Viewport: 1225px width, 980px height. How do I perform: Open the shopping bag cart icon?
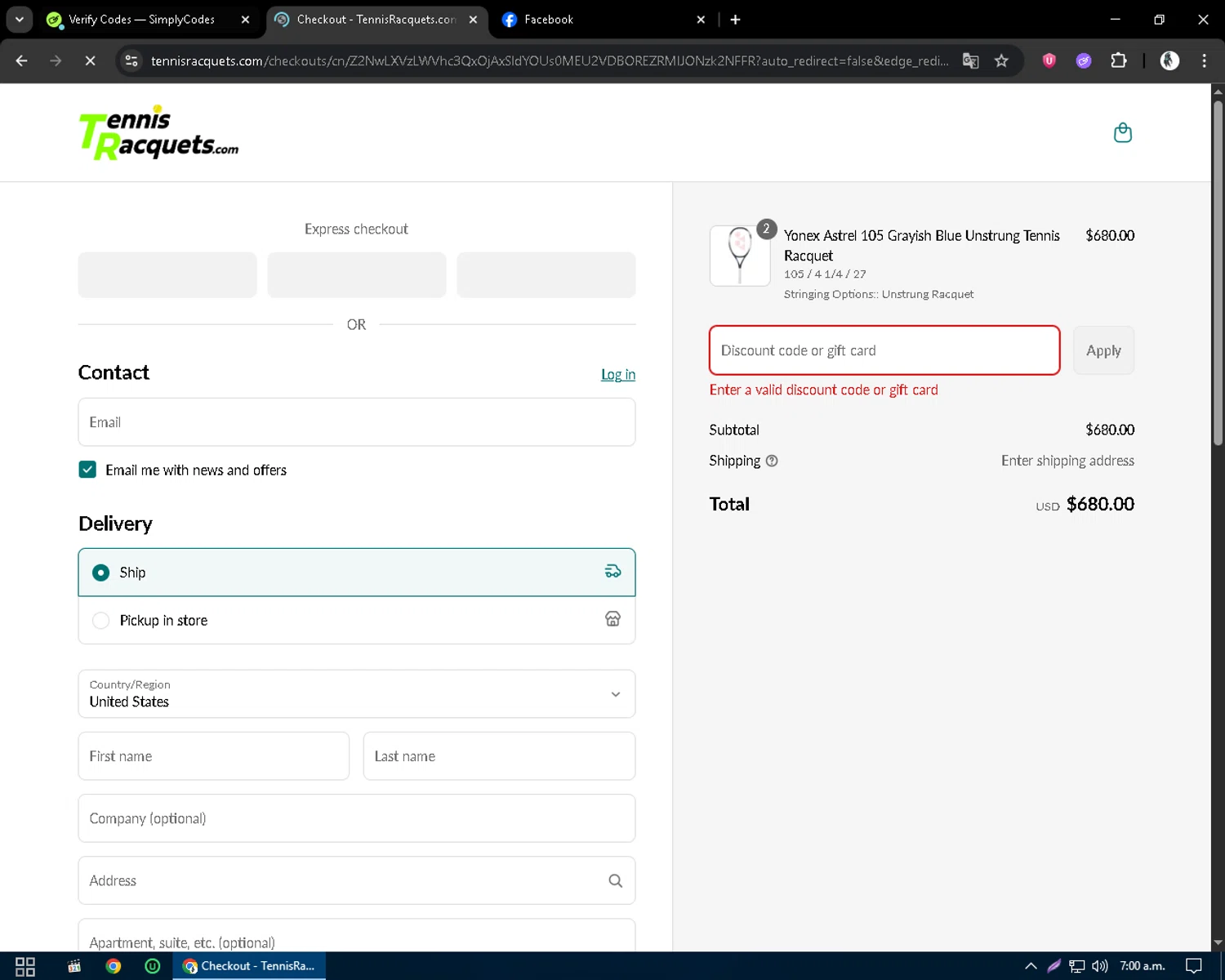coord(1123,132)
